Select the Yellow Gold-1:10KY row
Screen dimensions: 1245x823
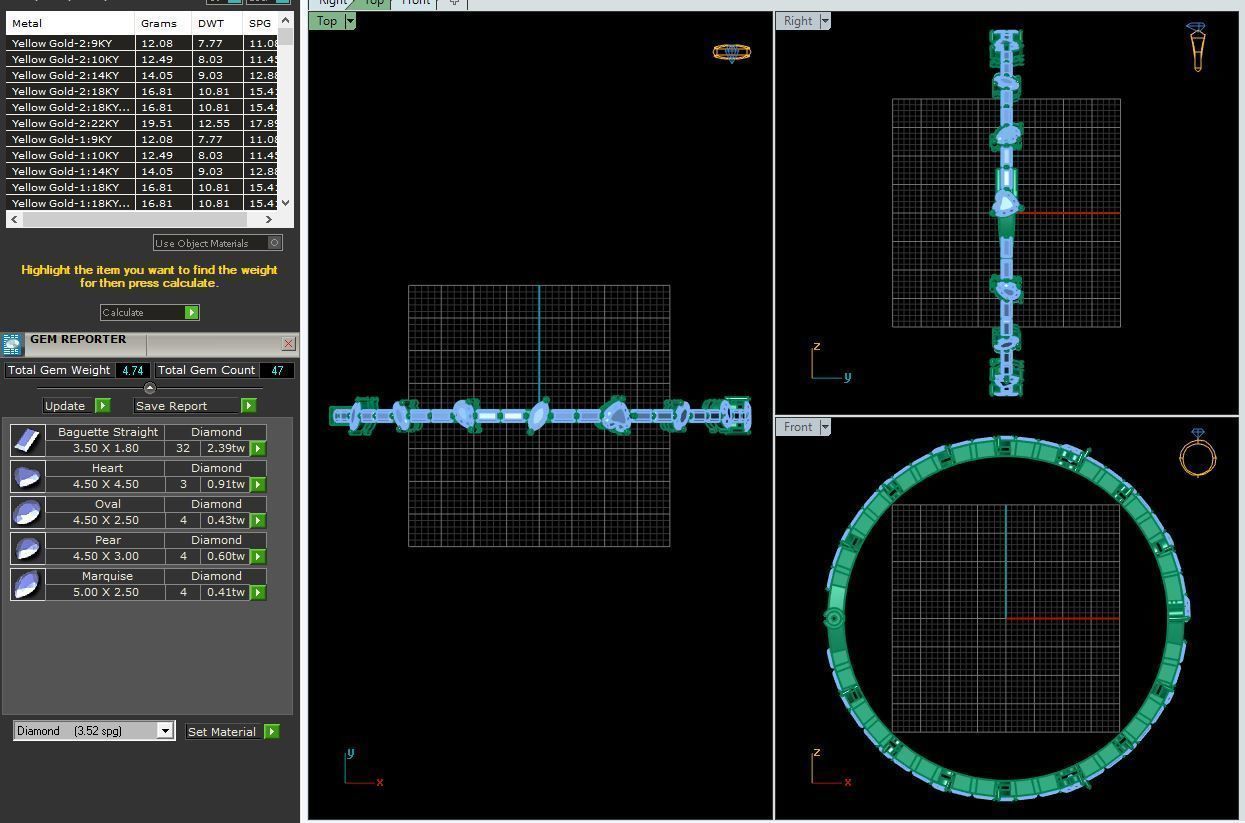(142, 155)
